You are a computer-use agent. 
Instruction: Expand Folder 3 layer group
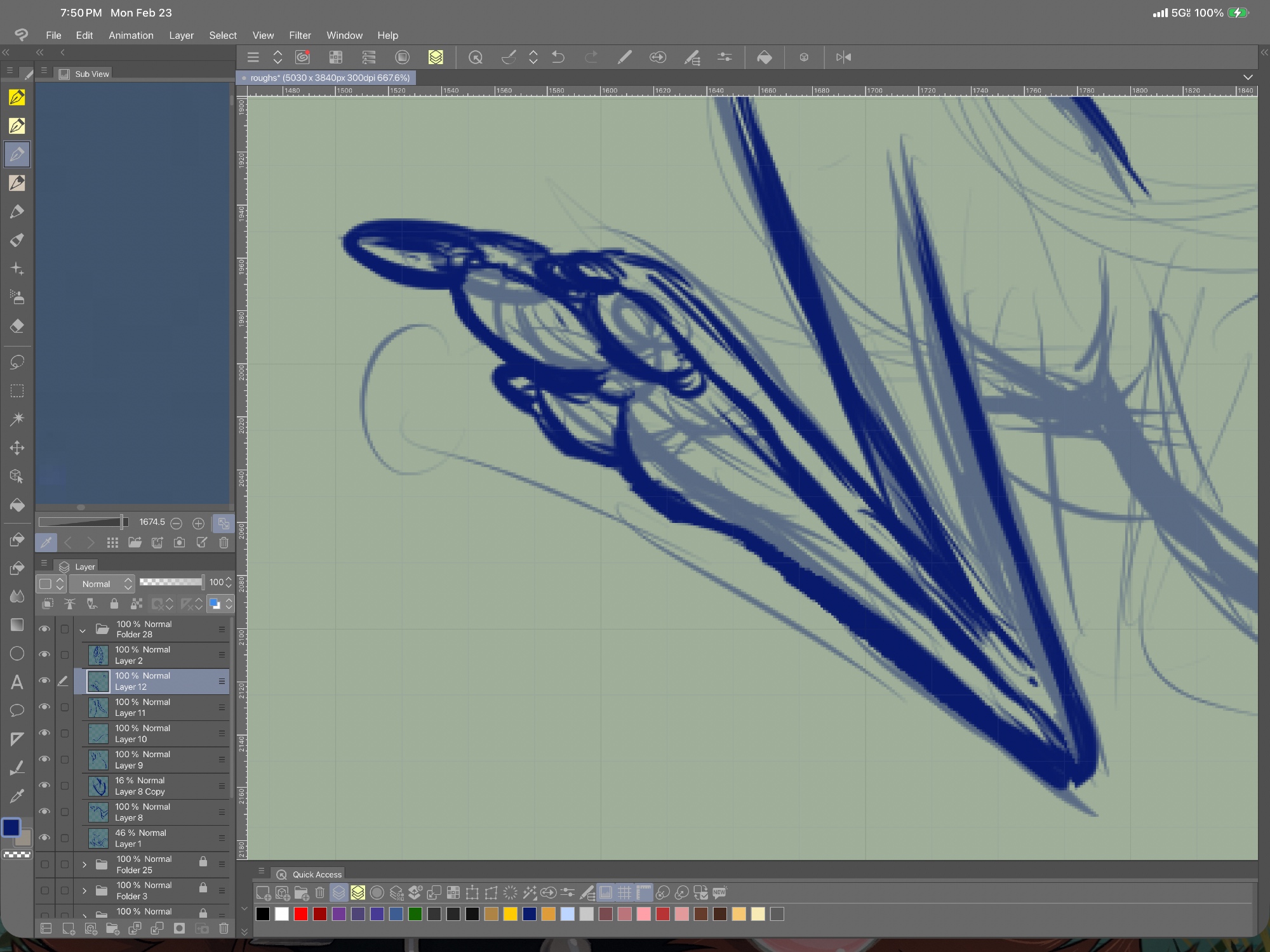[84, 890]
